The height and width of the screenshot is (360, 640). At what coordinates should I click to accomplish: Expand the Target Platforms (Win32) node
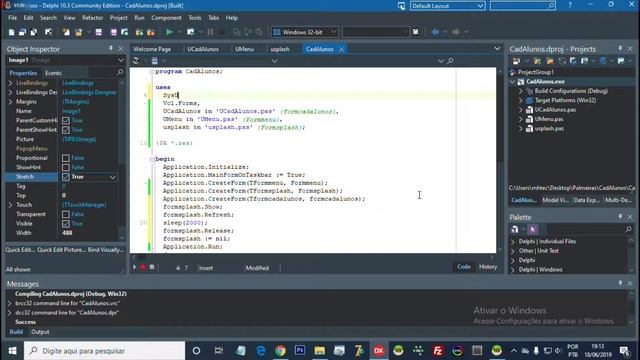click(x=520, y=100)
